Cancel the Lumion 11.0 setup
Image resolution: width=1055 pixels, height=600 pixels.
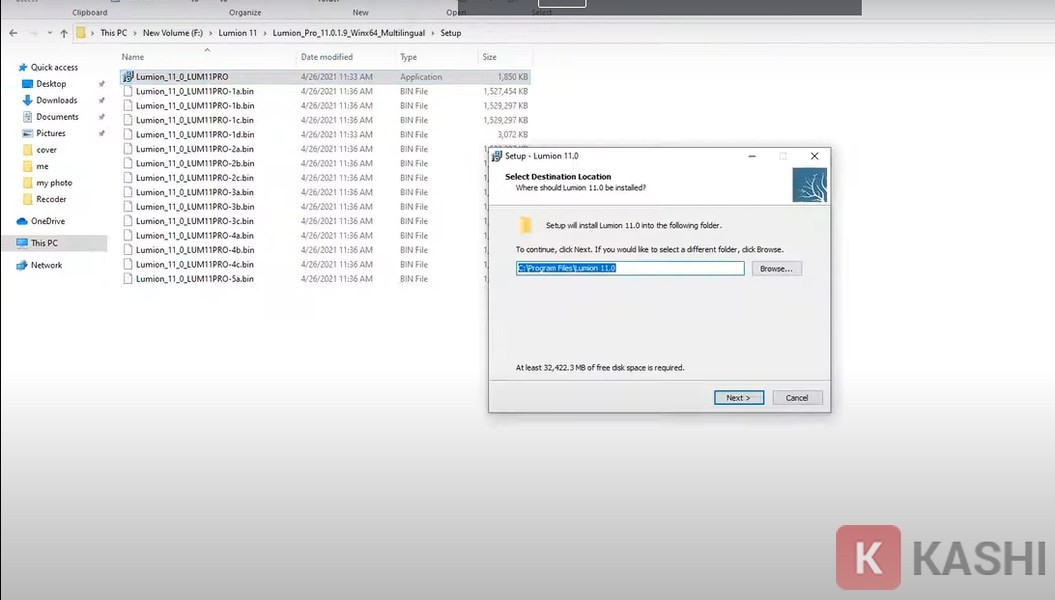tap(797, 397)
